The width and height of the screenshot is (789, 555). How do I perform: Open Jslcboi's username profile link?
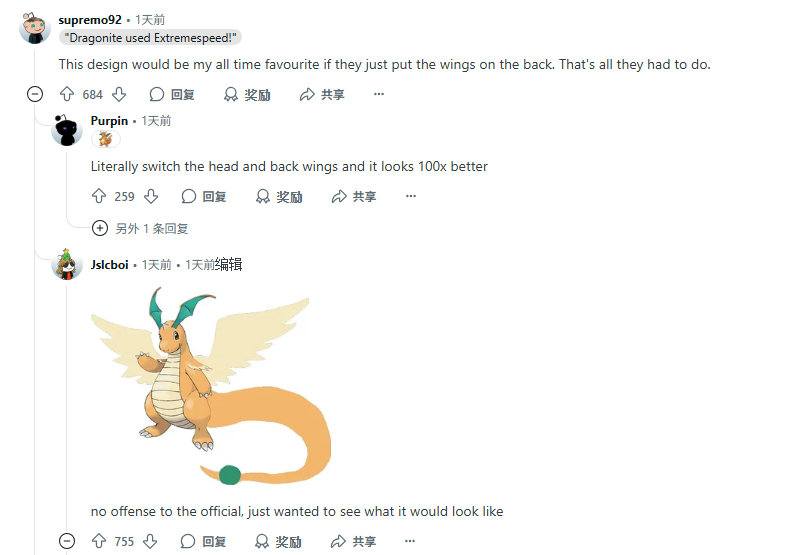pos(110,265)
